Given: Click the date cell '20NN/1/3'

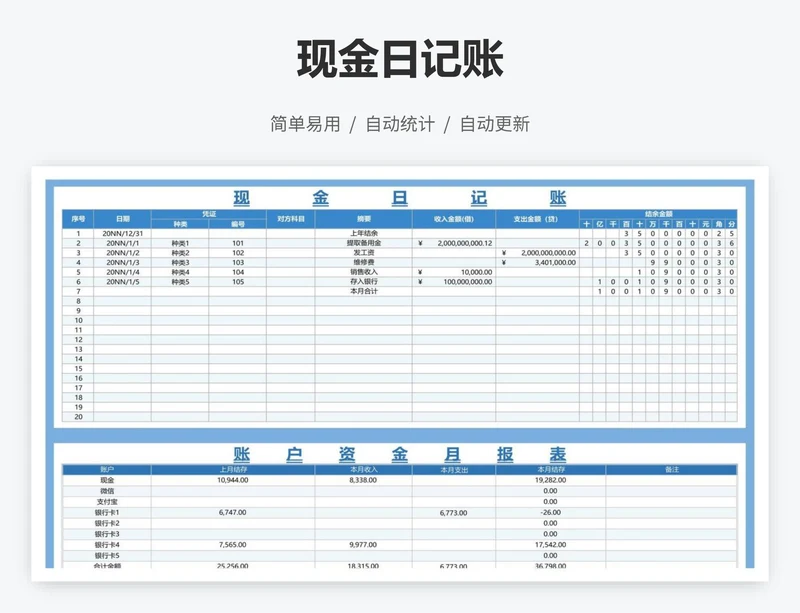Looking at the screenshot, I should pyautogui.click(x=122, y=262).
